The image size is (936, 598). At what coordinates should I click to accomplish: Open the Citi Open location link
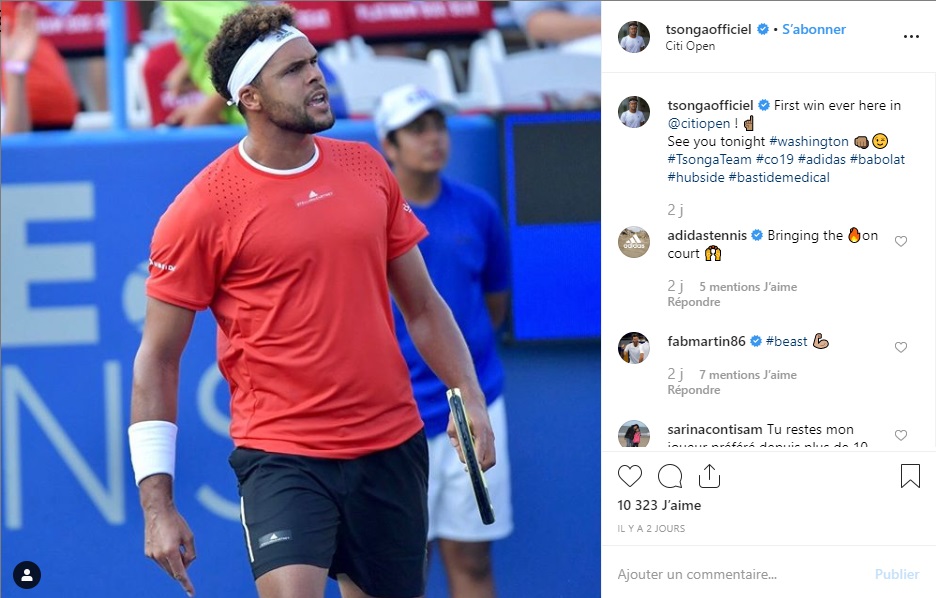coord(690,46)
